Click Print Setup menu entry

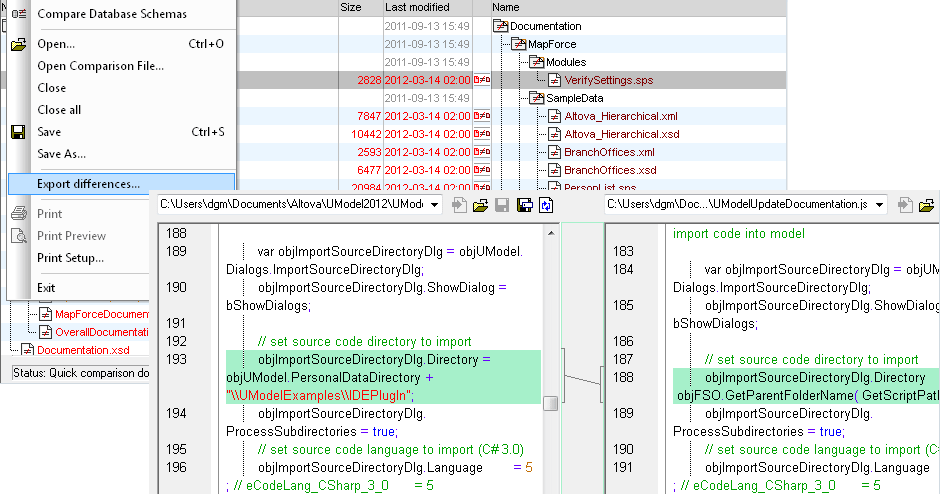70,258
